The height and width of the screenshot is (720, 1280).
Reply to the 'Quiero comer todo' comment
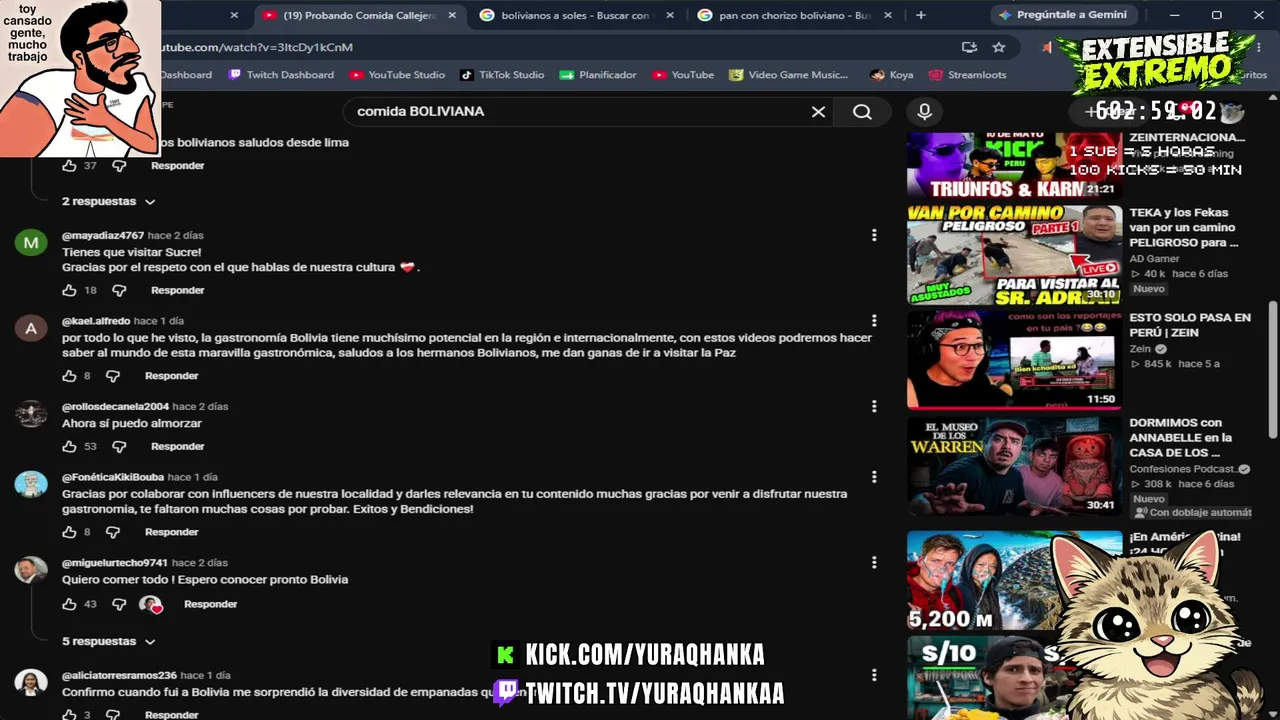(x=210, y=604)
